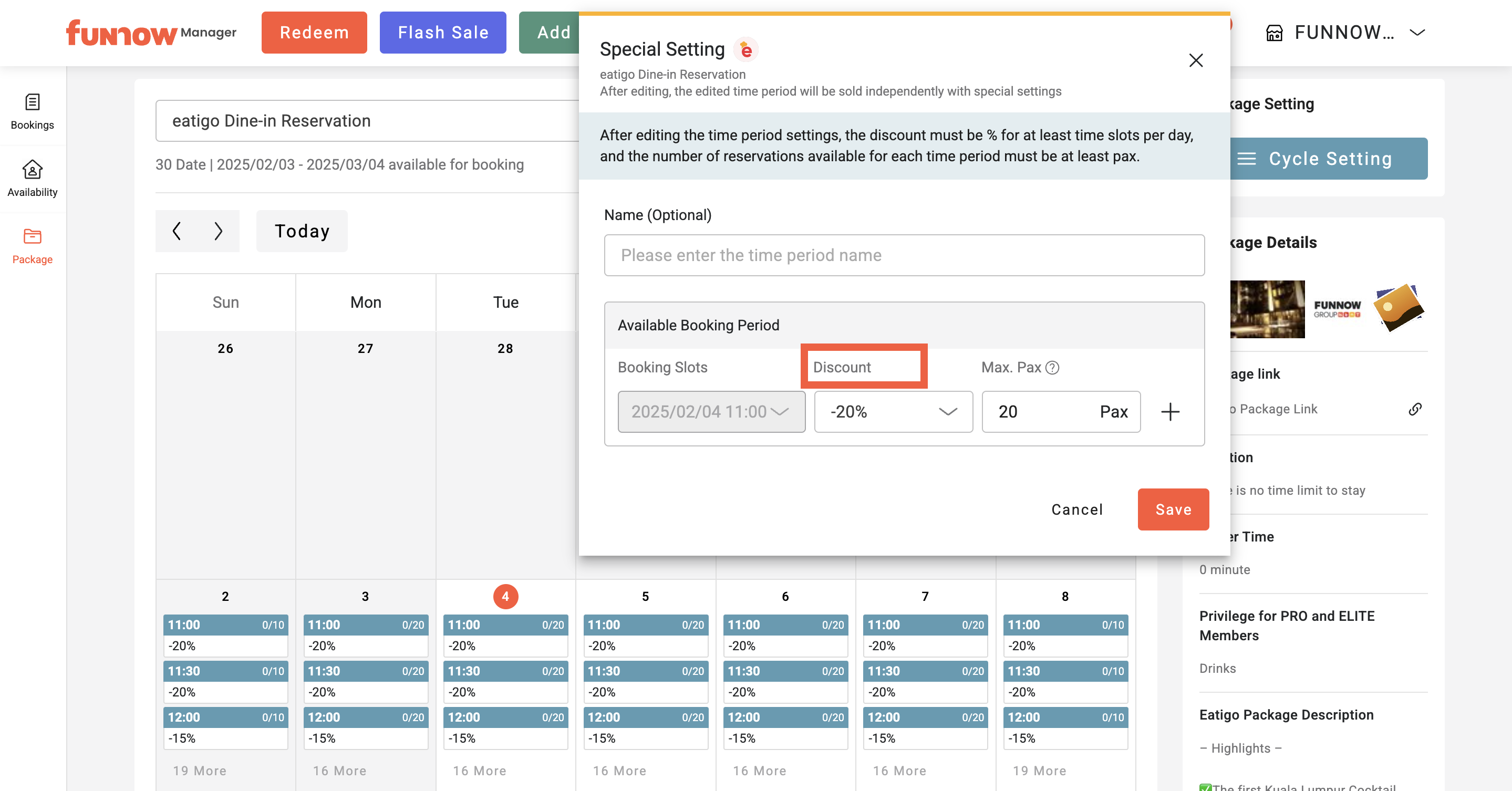Image resolution: width=1512 pixels, height=791 pixels.
Task: Cancel the Special Setting dialog
Action: (x=1077, y=509)
